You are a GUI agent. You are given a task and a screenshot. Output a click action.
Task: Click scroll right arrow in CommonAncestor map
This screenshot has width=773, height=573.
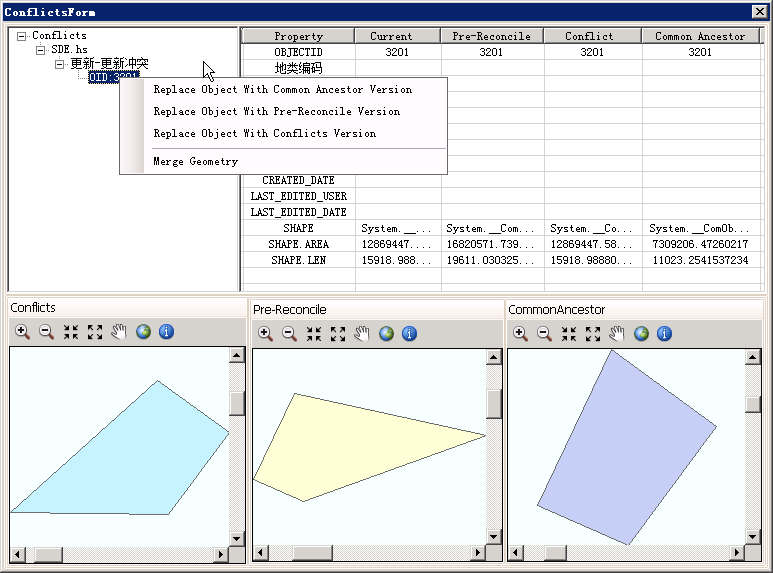click(x=737, y=552)
